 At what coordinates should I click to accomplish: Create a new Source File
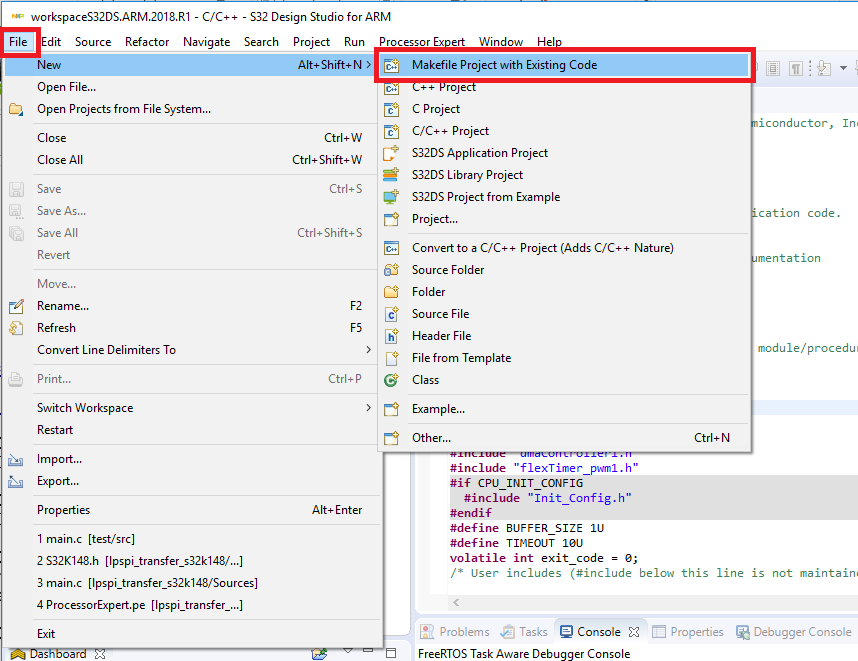pos(565,314)
